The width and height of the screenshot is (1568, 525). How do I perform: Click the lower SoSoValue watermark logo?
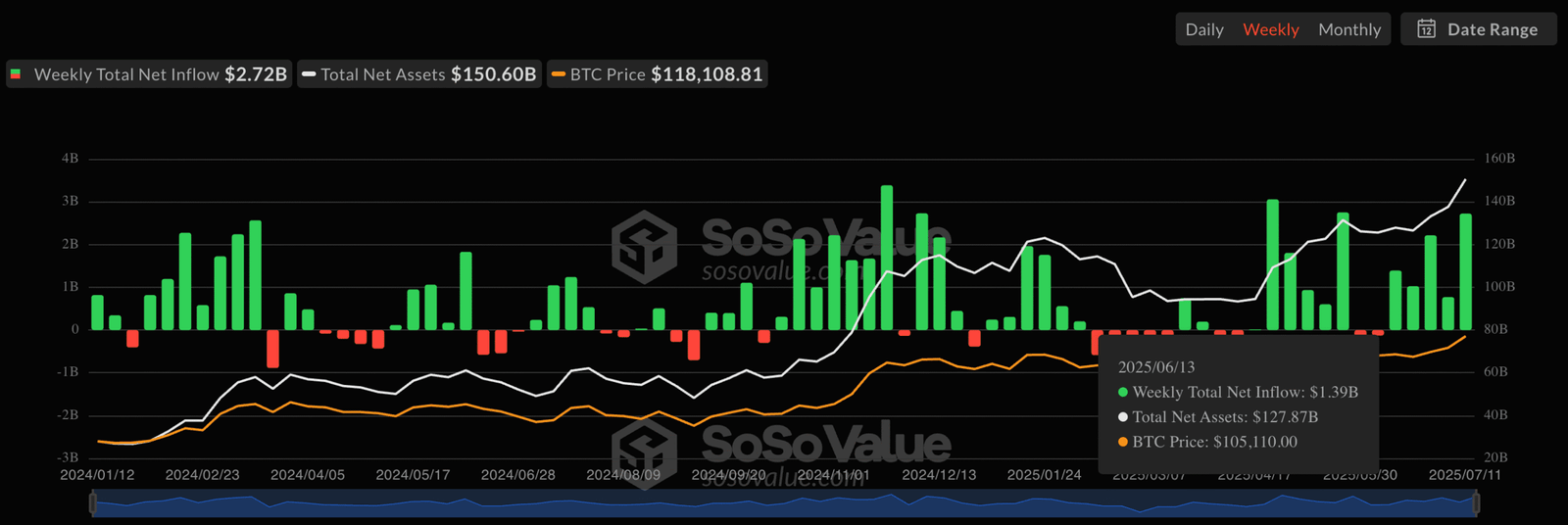644,450
